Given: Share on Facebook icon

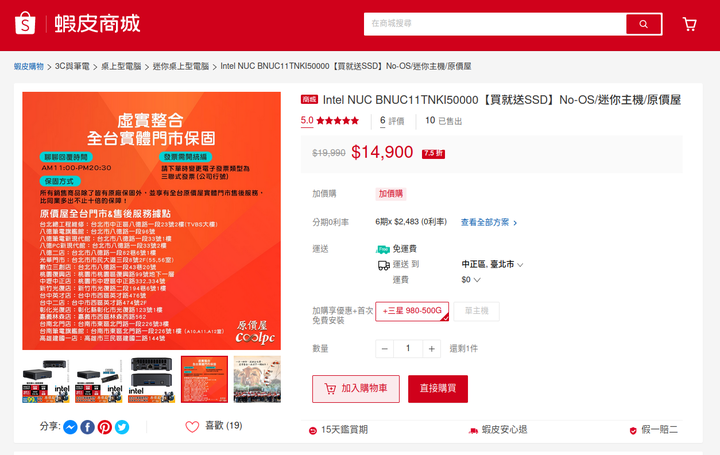Looking at the screenshot, I should 88,427.
